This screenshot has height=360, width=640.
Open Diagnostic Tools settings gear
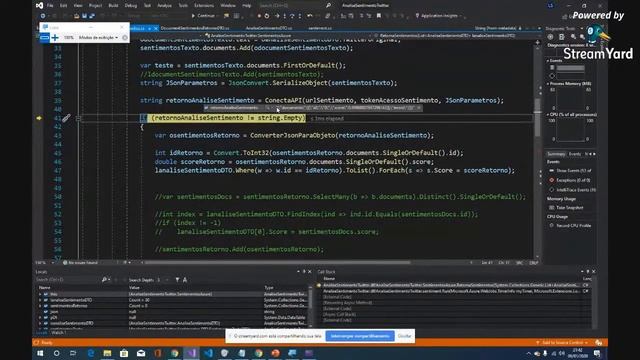click(550, 37)
